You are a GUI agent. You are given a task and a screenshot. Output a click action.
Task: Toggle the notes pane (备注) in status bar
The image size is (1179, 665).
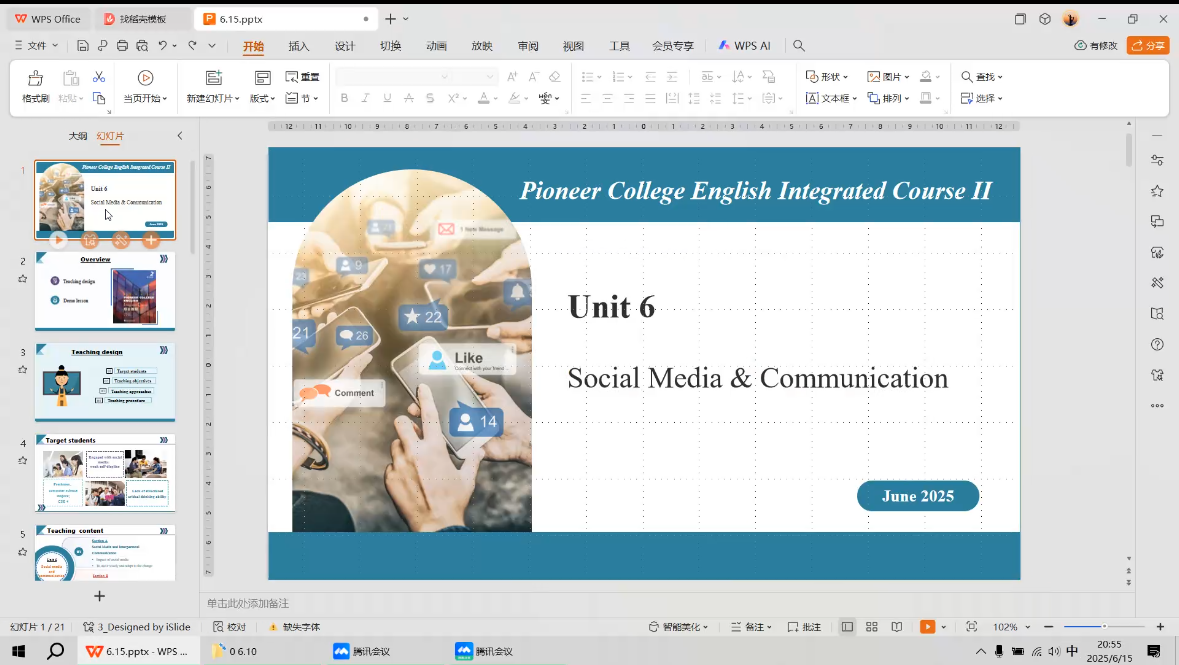pyautogui.click(x=753, y=627)
